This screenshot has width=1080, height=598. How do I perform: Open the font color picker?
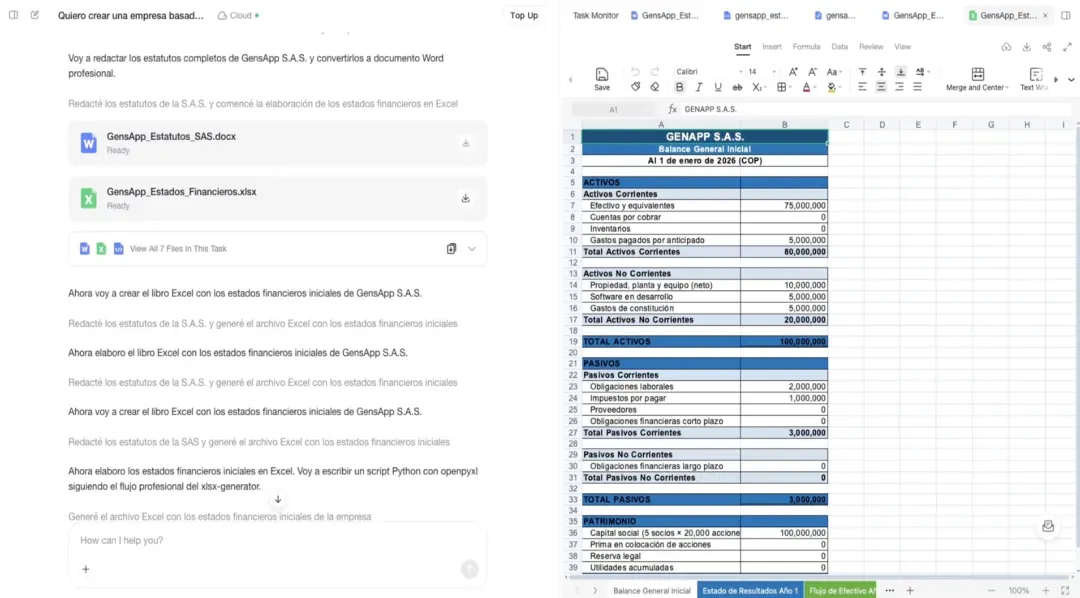(809, 87)
